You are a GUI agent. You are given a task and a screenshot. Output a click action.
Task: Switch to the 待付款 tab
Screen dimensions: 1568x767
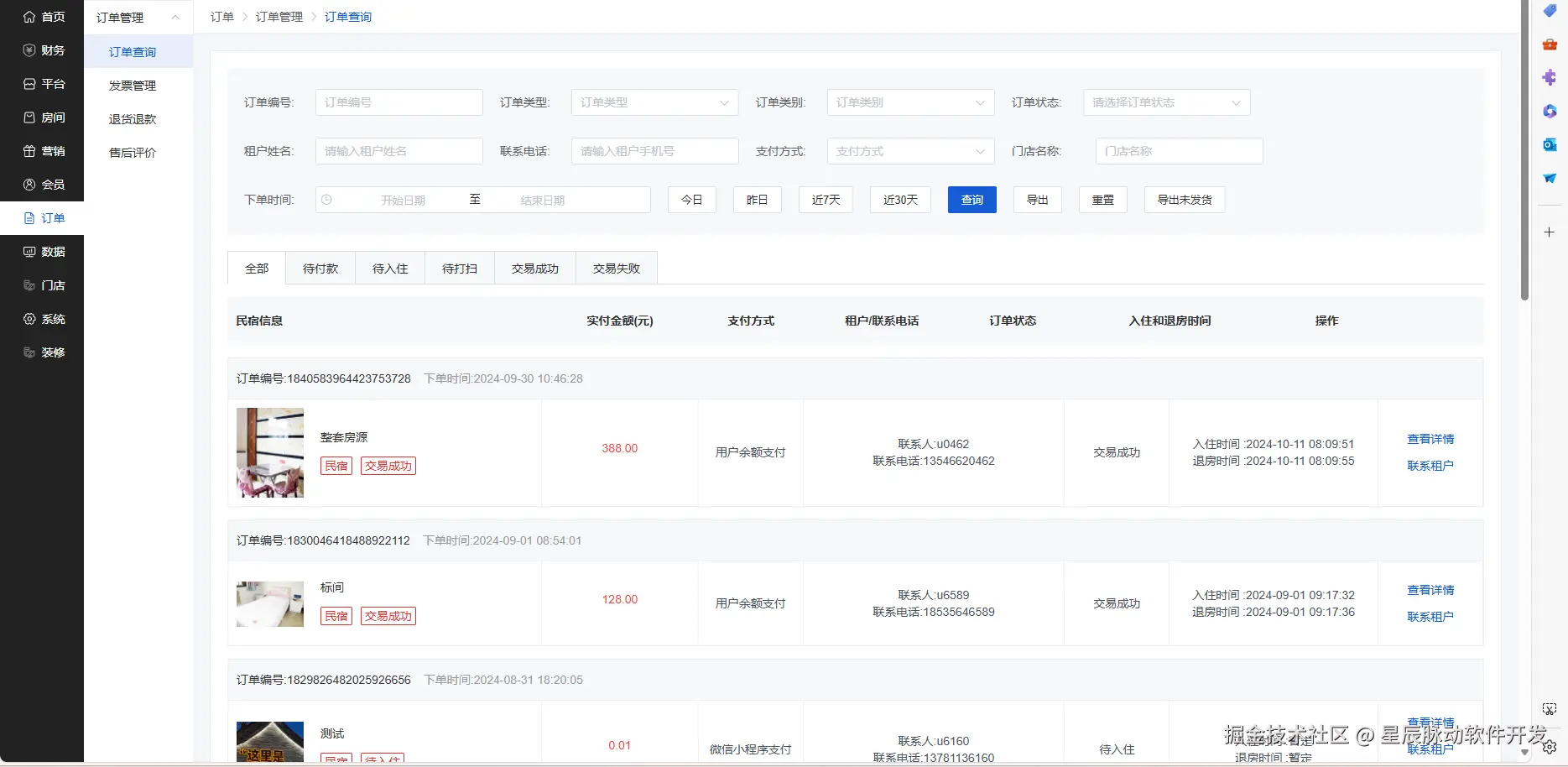(x=320, y=269)
